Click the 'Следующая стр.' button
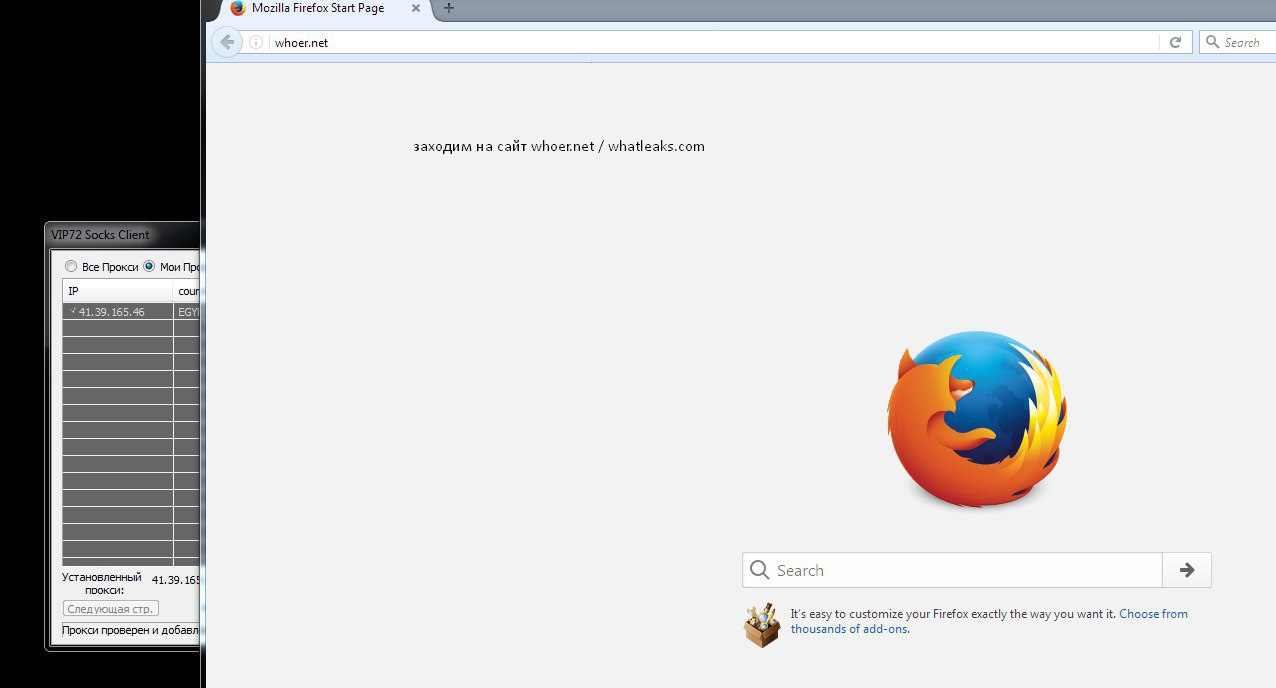Screen dimensions: 1276x688 [x=111, y=609]
